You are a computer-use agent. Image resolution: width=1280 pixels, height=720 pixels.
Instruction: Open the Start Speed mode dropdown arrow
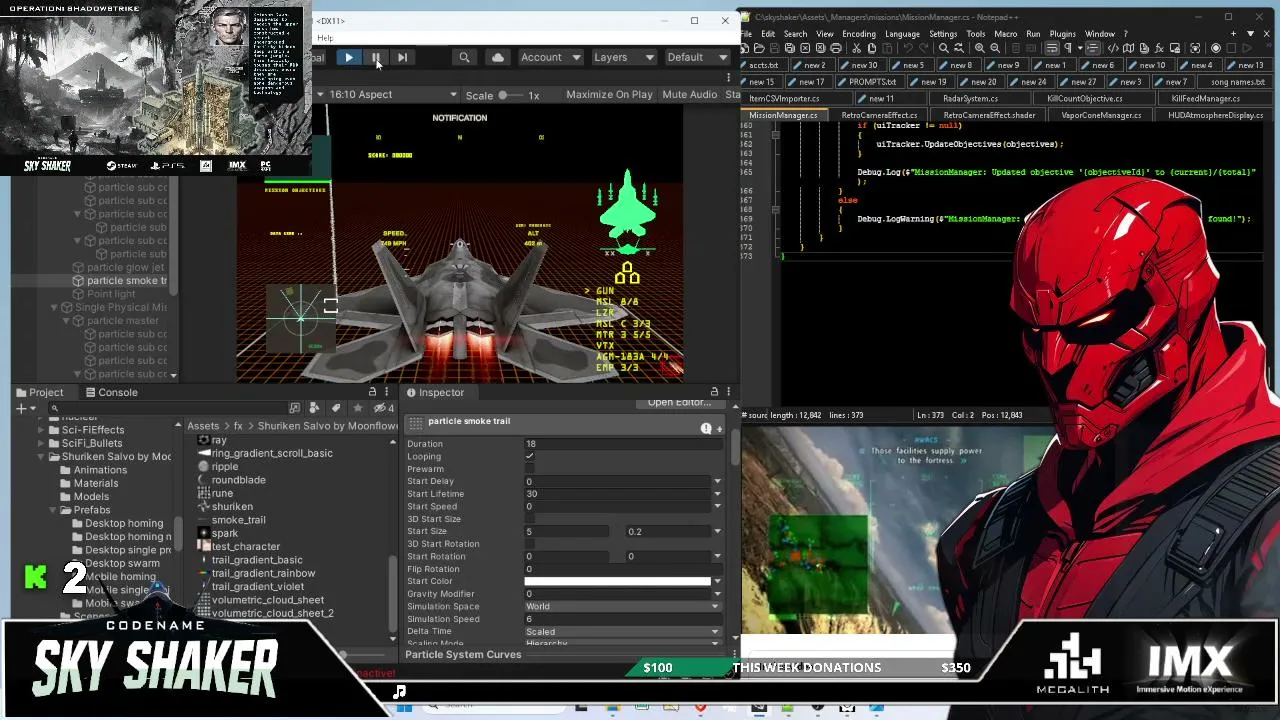point(717,507)
